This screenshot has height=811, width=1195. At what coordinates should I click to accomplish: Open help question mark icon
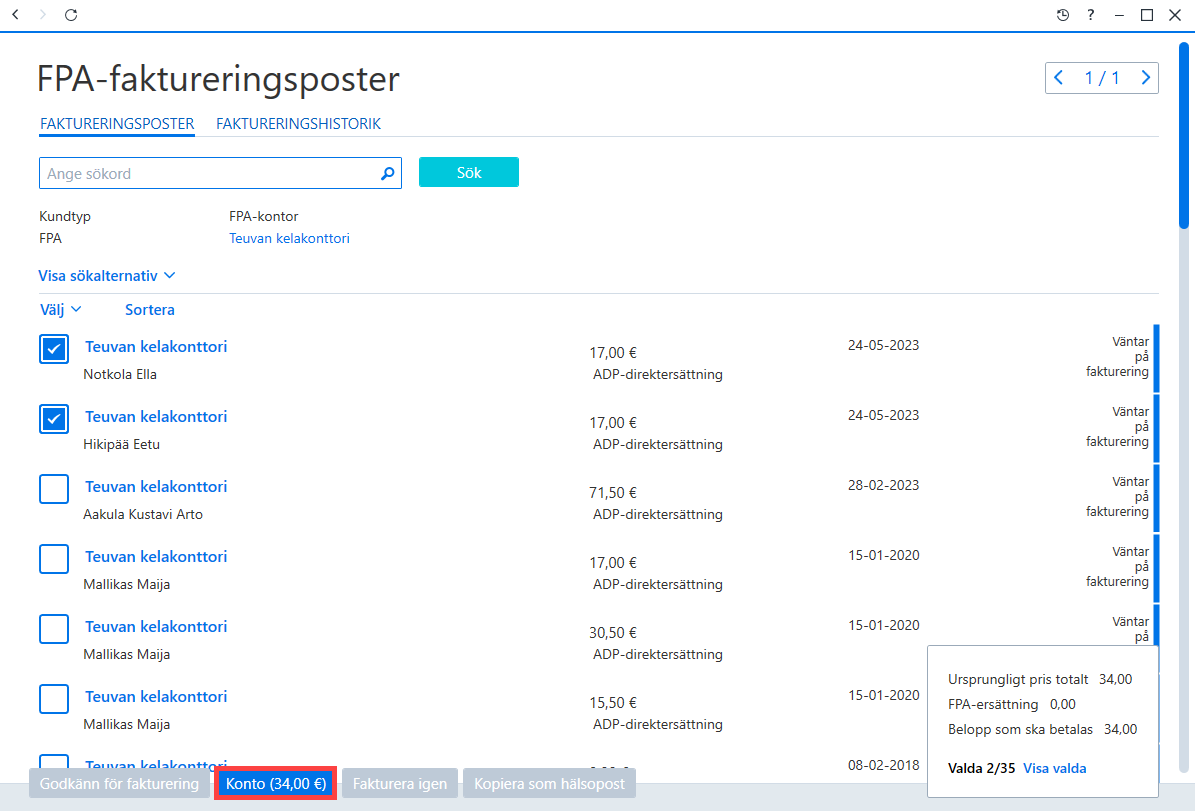click(1091, 14)
